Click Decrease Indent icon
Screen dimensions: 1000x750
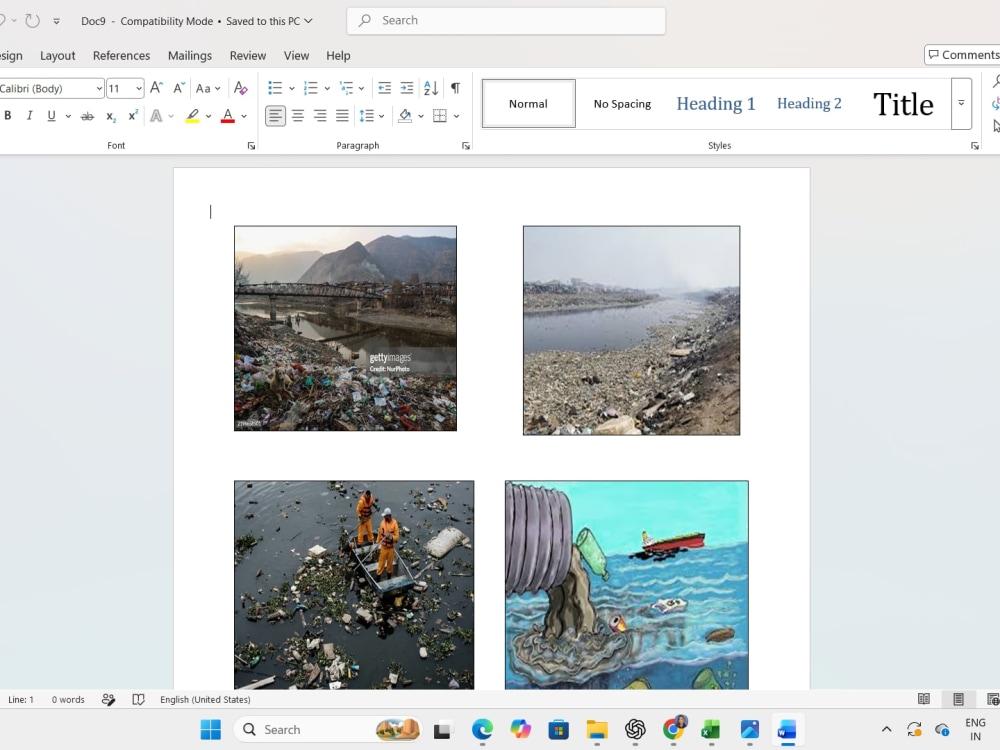(384, 88)
